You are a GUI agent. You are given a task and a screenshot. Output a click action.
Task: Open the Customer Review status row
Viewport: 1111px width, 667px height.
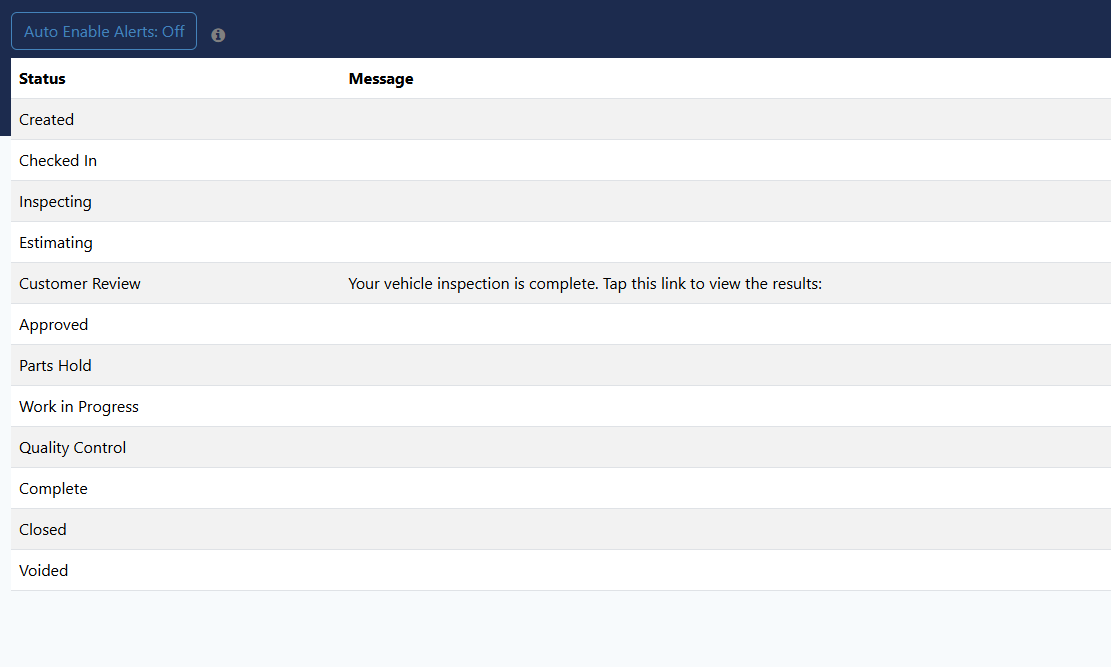click(x=561, y=284)
